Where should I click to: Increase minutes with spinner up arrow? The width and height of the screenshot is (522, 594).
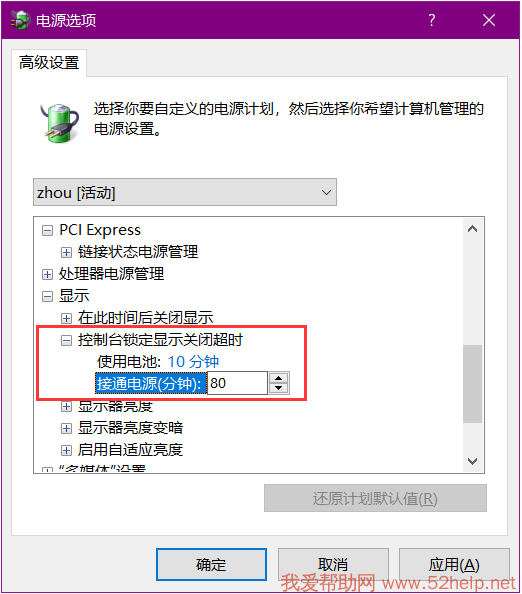point(278,378)
